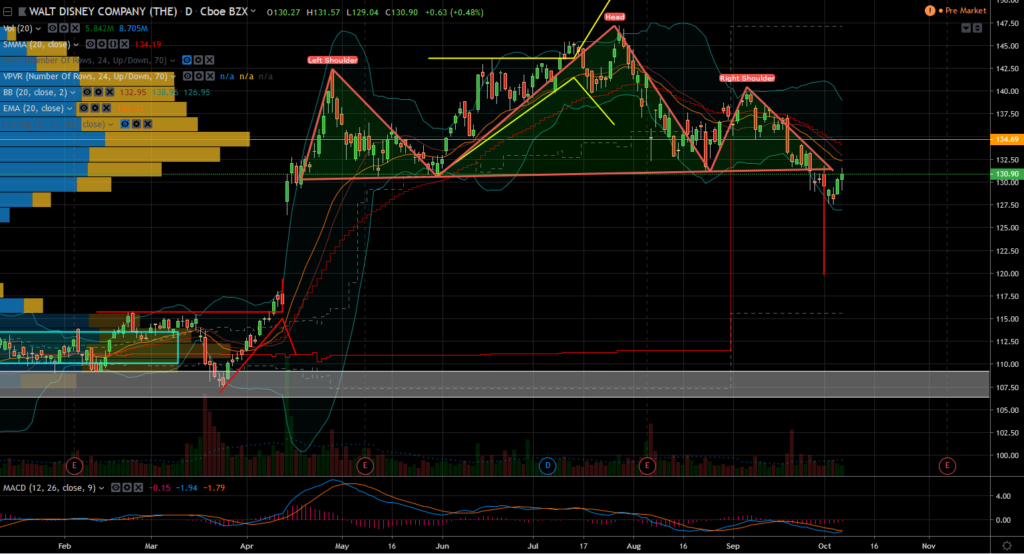Select the Head drawing label

tap(615, 17)
